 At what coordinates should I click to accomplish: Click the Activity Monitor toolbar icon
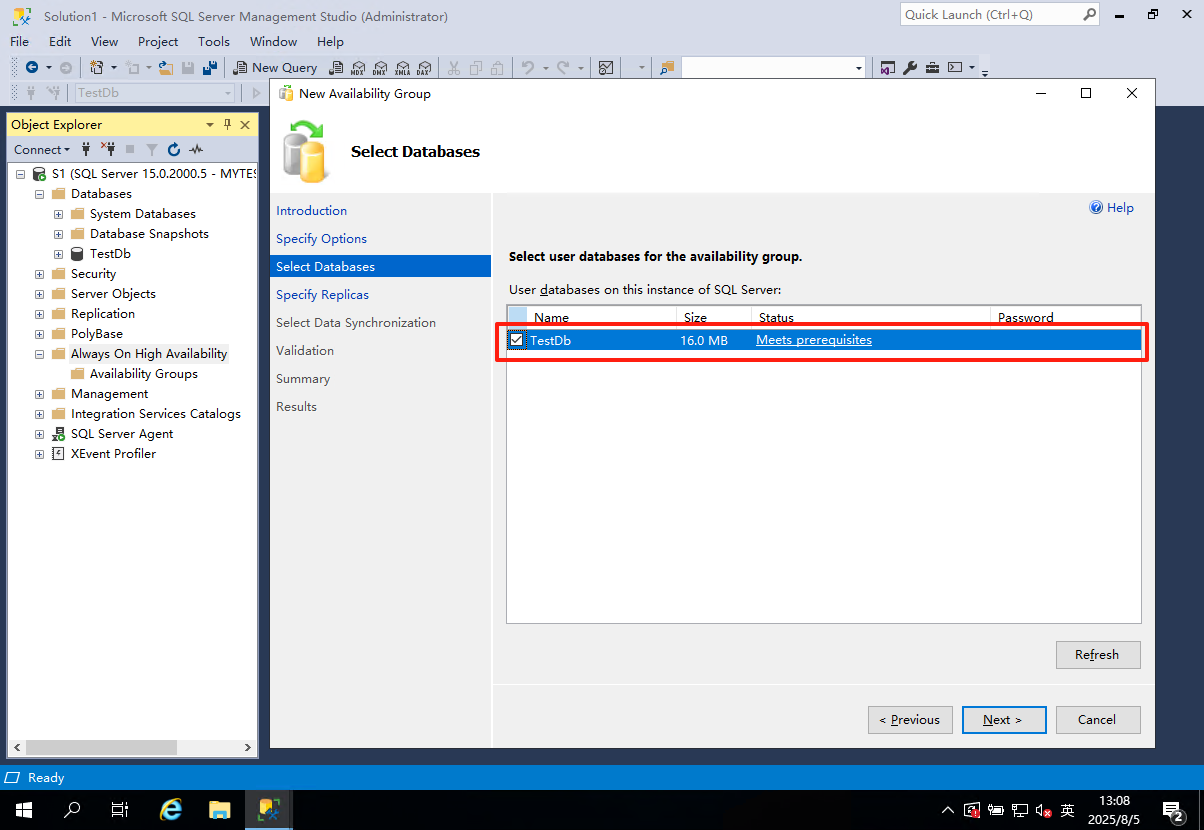click(x=605, y=68)
